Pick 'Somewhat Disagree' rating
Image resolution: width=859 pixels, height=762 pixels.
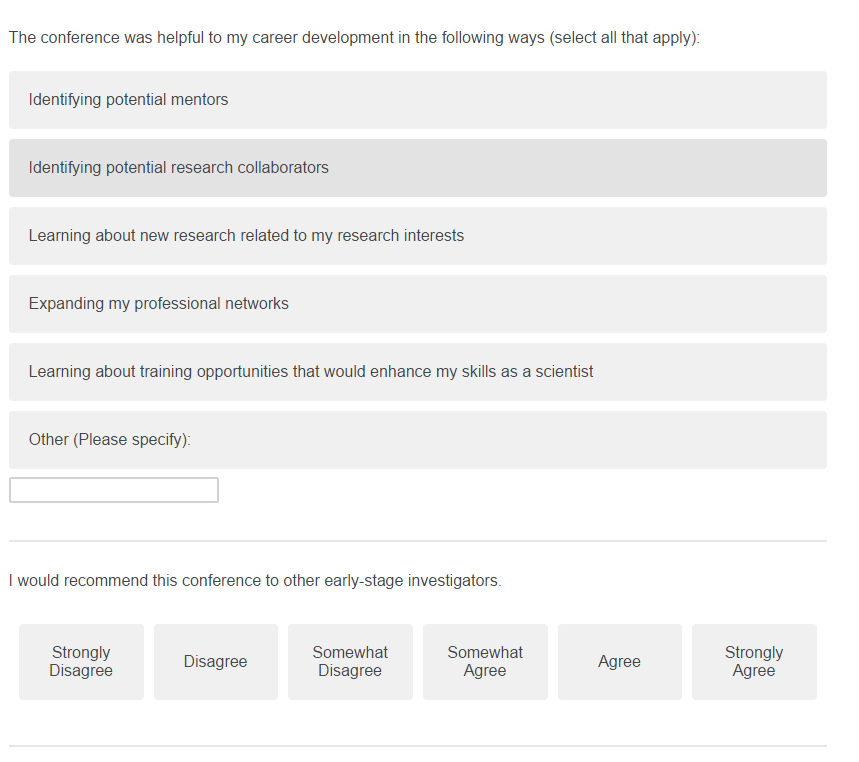[350, 662]
